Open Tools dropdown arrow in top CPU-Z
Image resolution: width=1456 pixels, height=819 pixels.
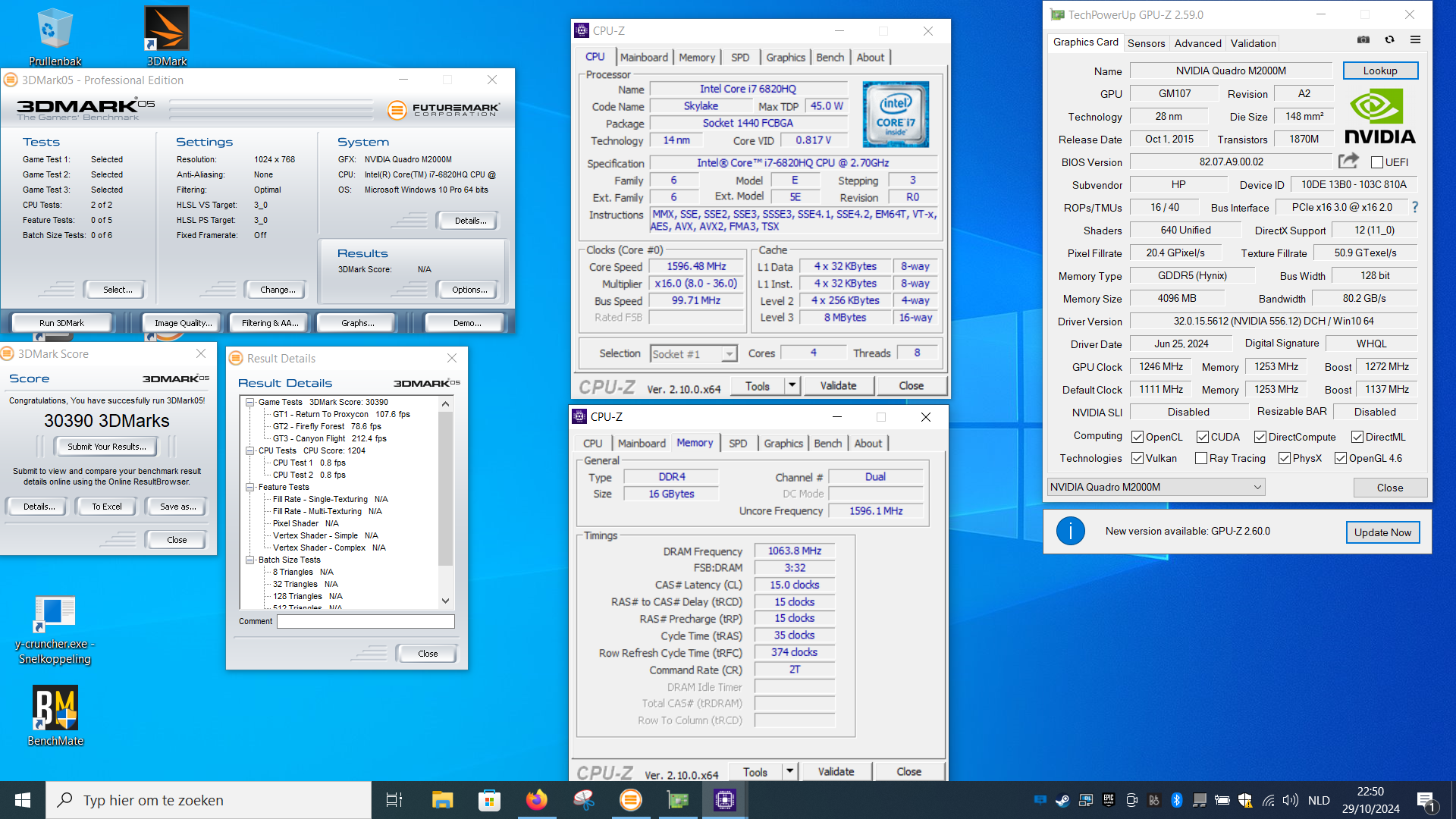792,385
